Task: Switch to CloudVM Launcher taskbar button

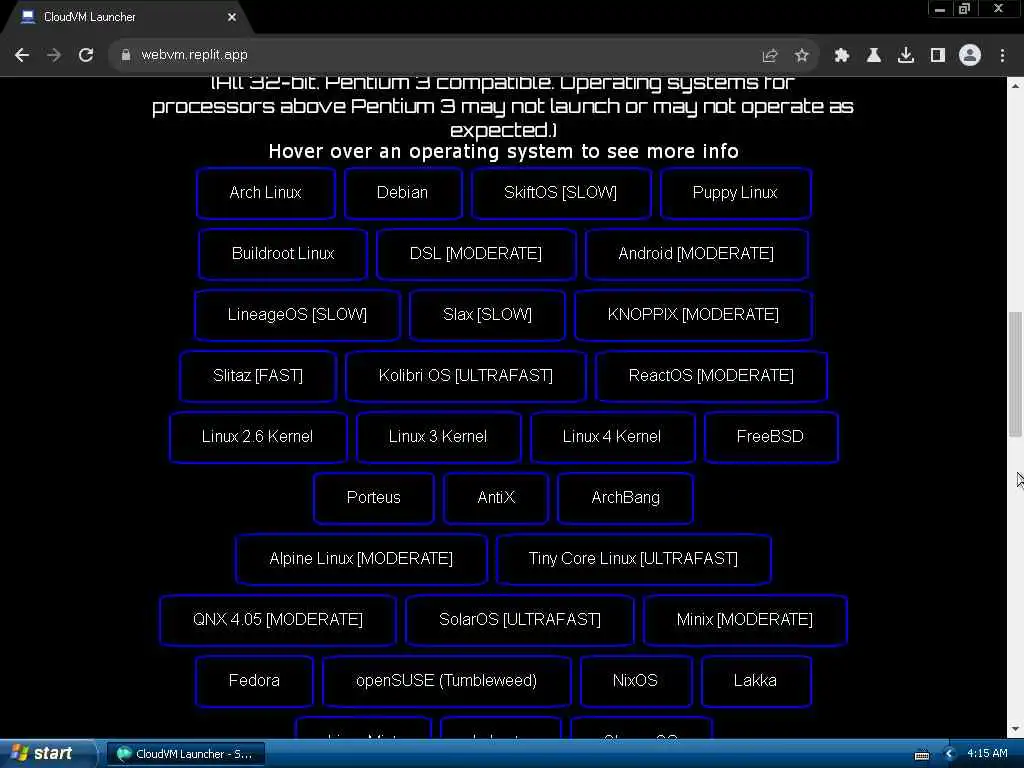Action: [185, 754]
